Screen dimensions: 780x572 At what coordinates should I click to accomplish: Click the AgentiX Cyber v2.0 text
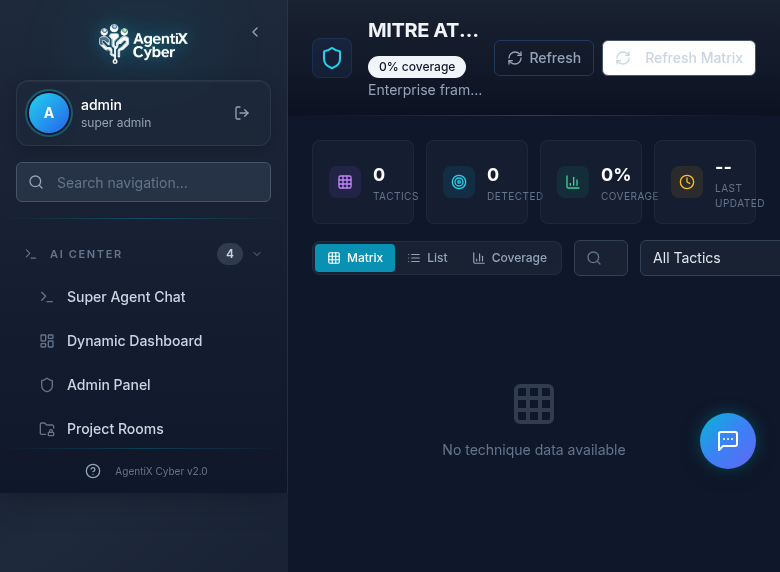point(161,471)
